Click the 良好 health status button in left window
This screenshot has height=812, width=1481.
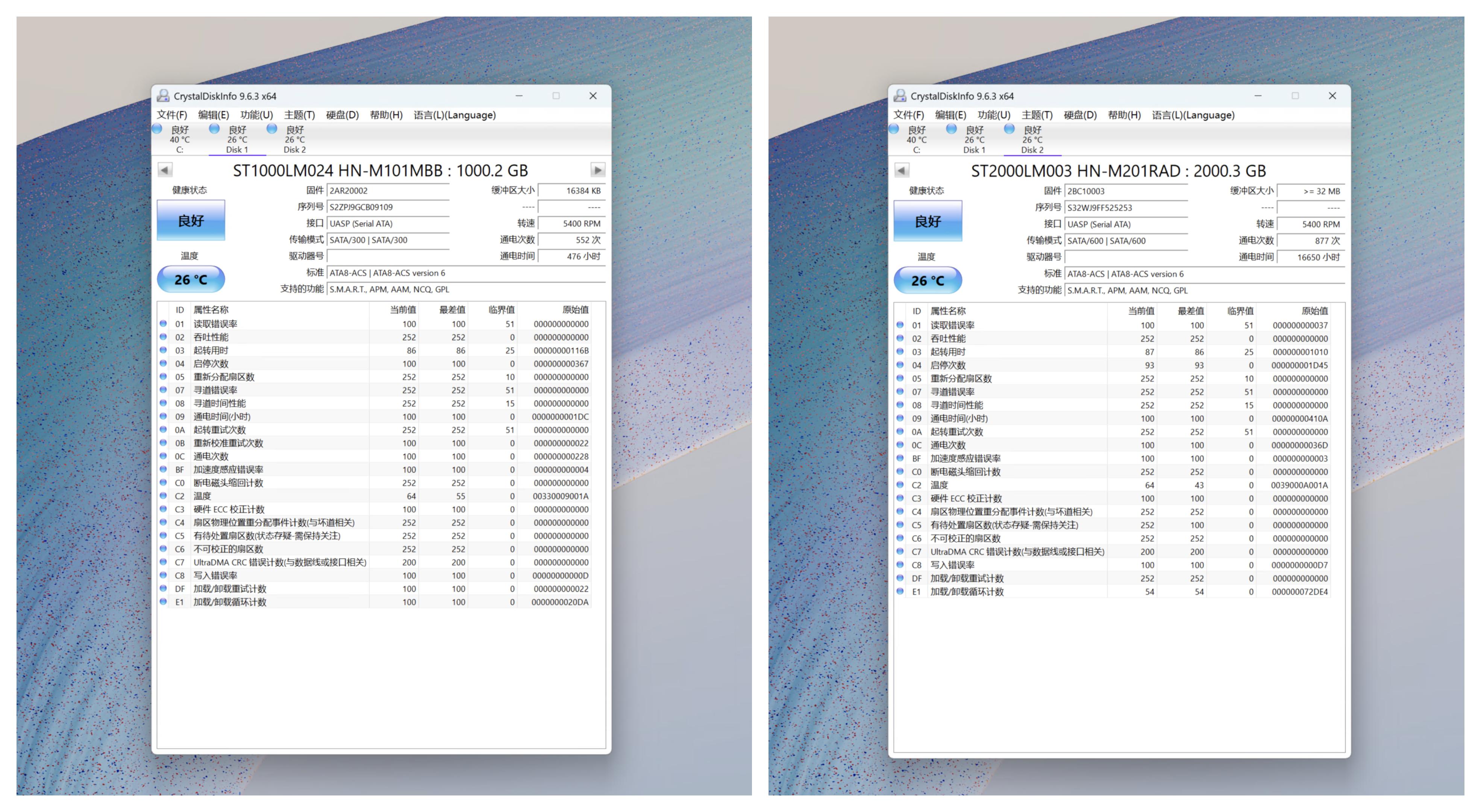(191, 221)
